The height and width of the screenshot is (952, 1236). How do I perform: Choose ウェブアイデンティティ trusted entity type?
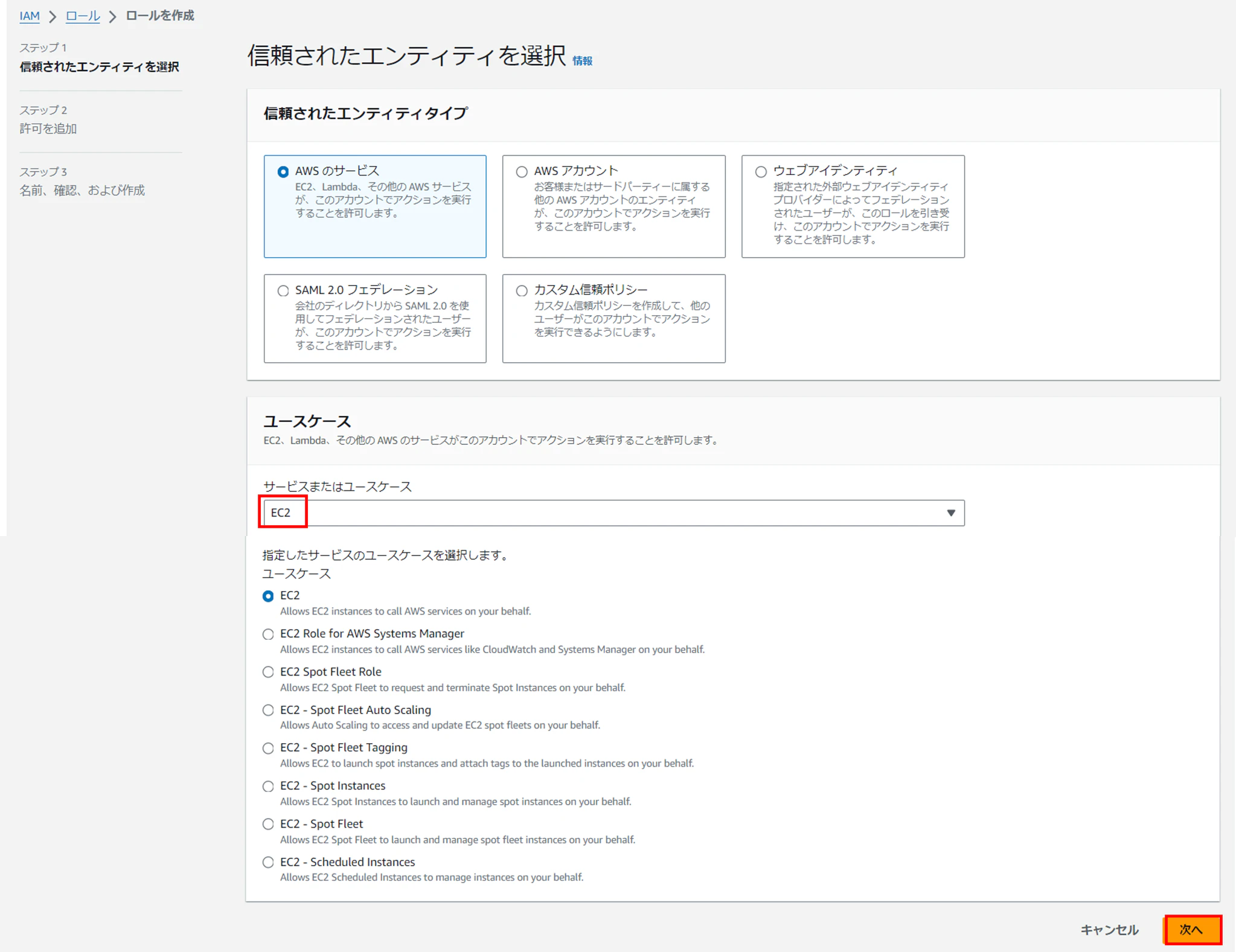[761, 172]
